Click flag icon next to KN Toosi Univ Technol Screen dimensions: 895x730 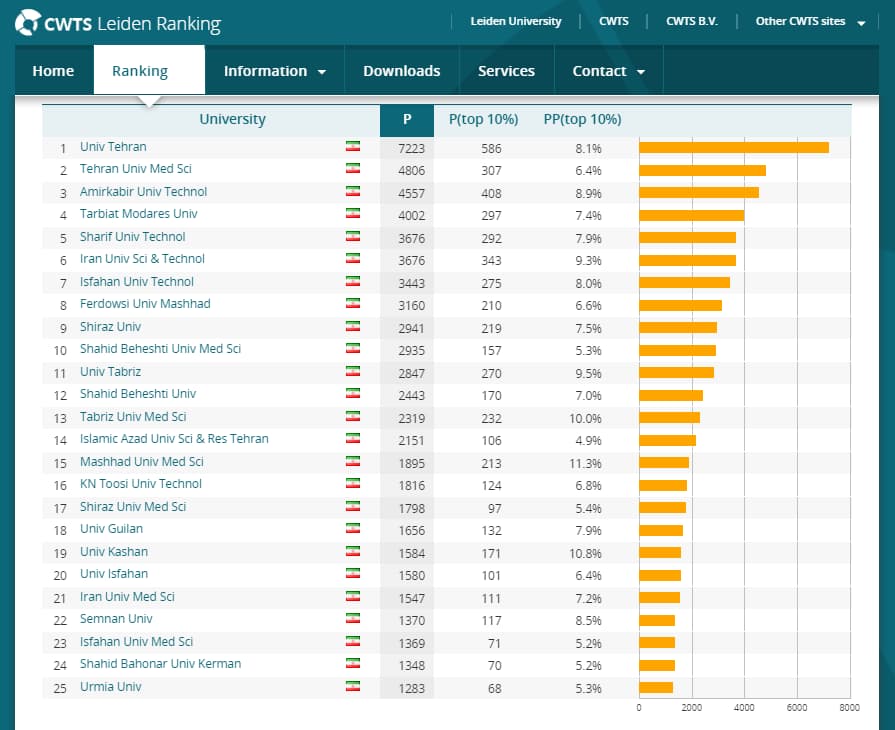pyautogui.click(x=353, y=483)
